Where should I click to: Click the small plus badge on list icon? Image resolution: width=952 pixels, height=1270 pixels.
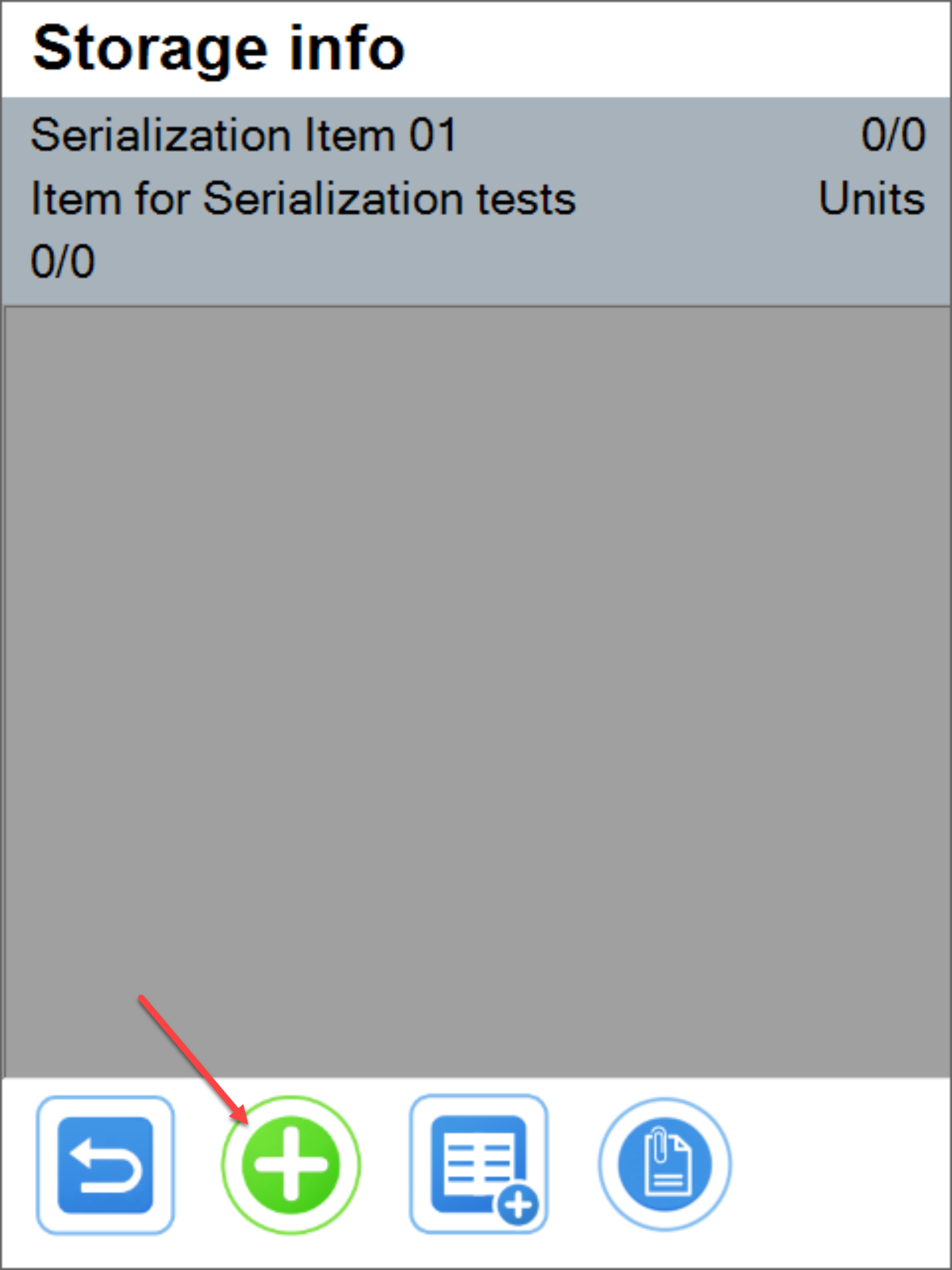(x=518, y=1206)
